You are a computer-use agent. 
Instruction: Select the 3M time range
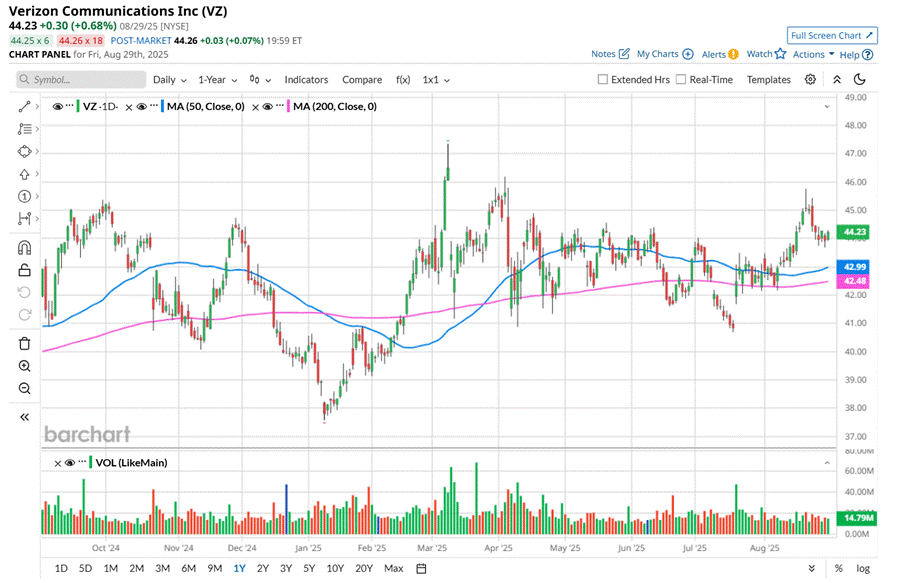click(163, 569)
